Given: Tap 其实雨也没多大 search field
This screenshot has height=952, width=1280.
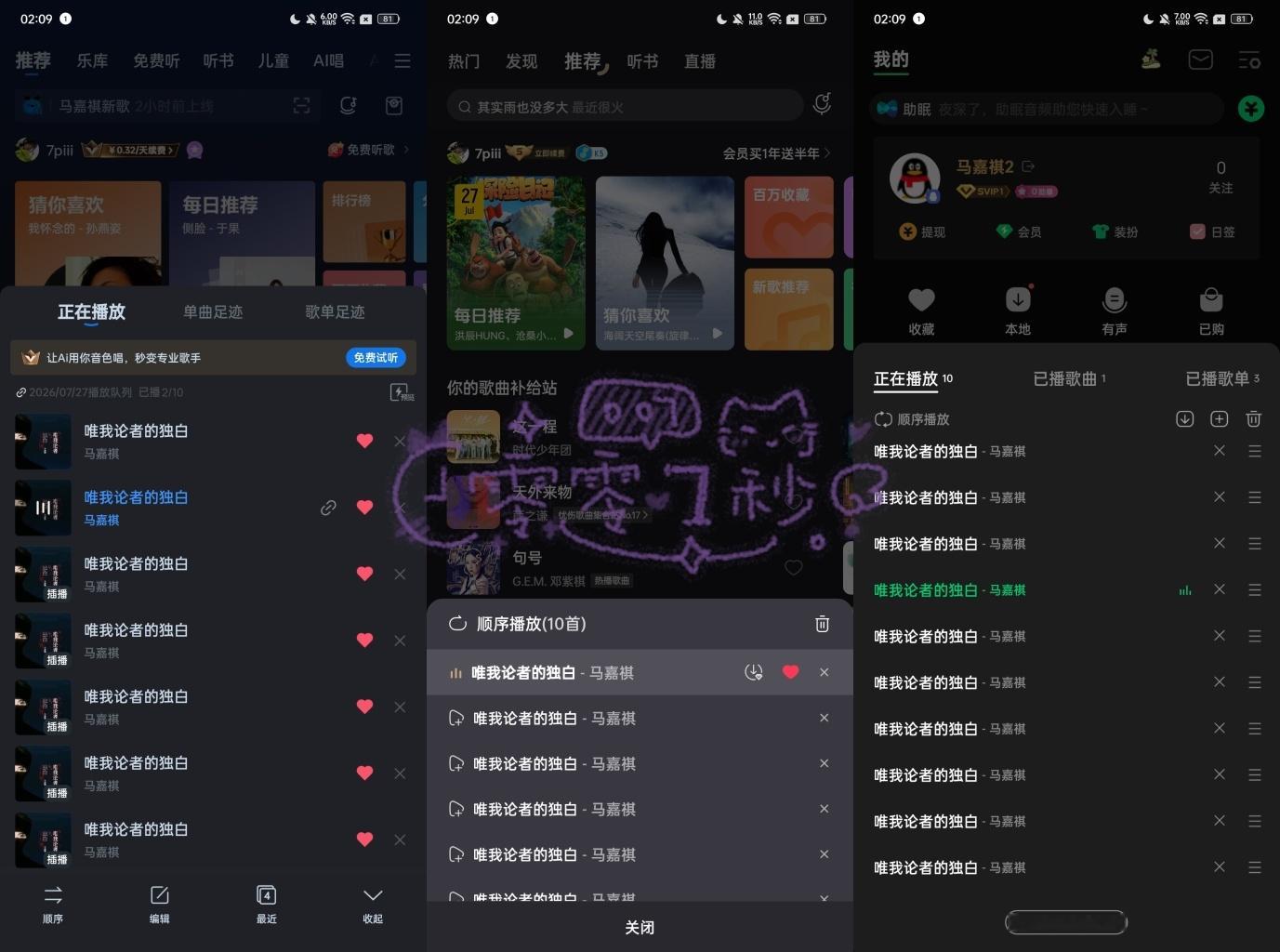Looking at the screenshot, I should (x=625, y=106).
